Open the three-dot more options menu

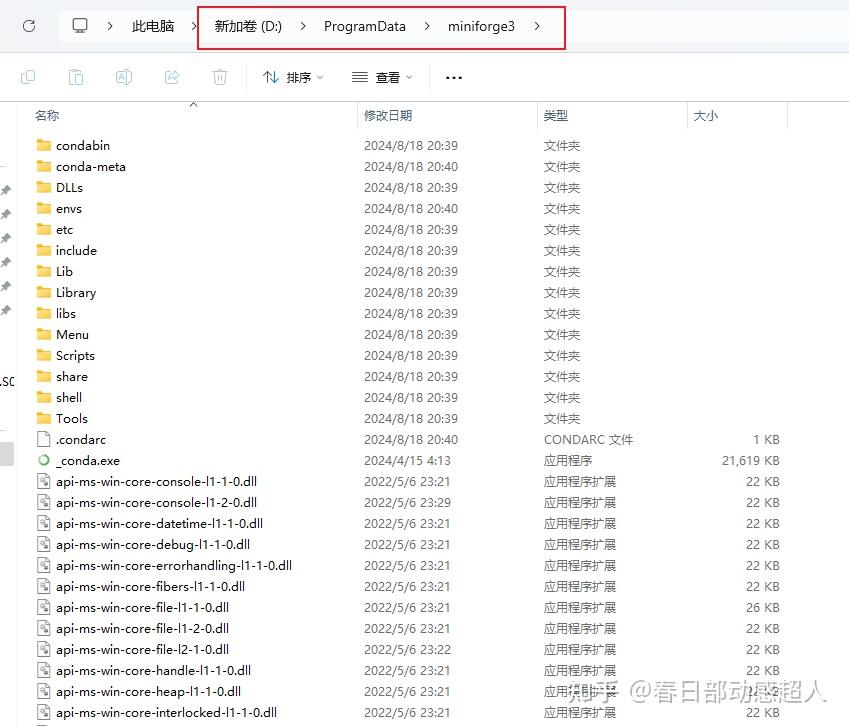[454, 78]
